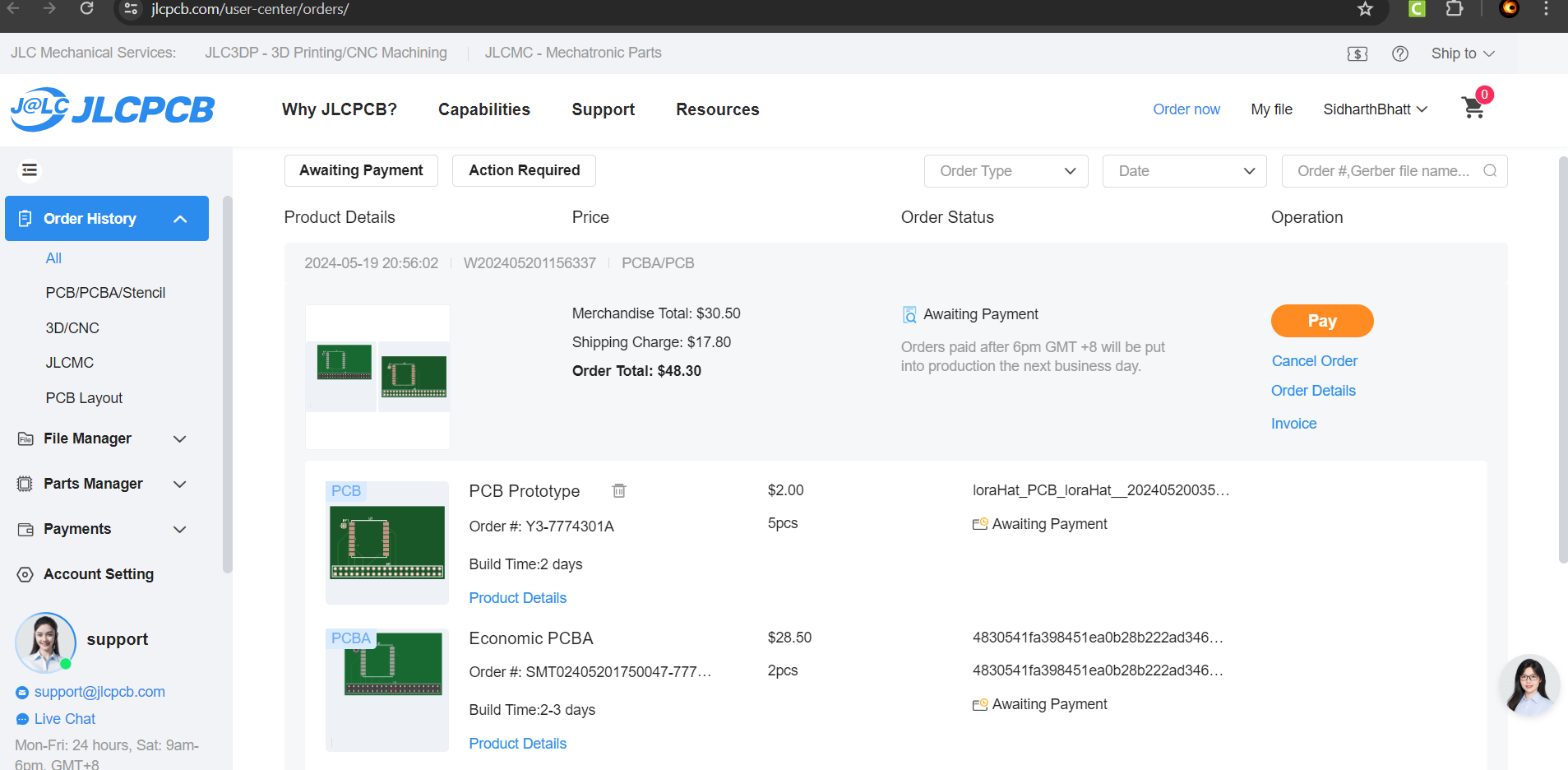Screen dimensions: 1568x770
Task: Click site info icon in address bar
Action: coord(130,9)
